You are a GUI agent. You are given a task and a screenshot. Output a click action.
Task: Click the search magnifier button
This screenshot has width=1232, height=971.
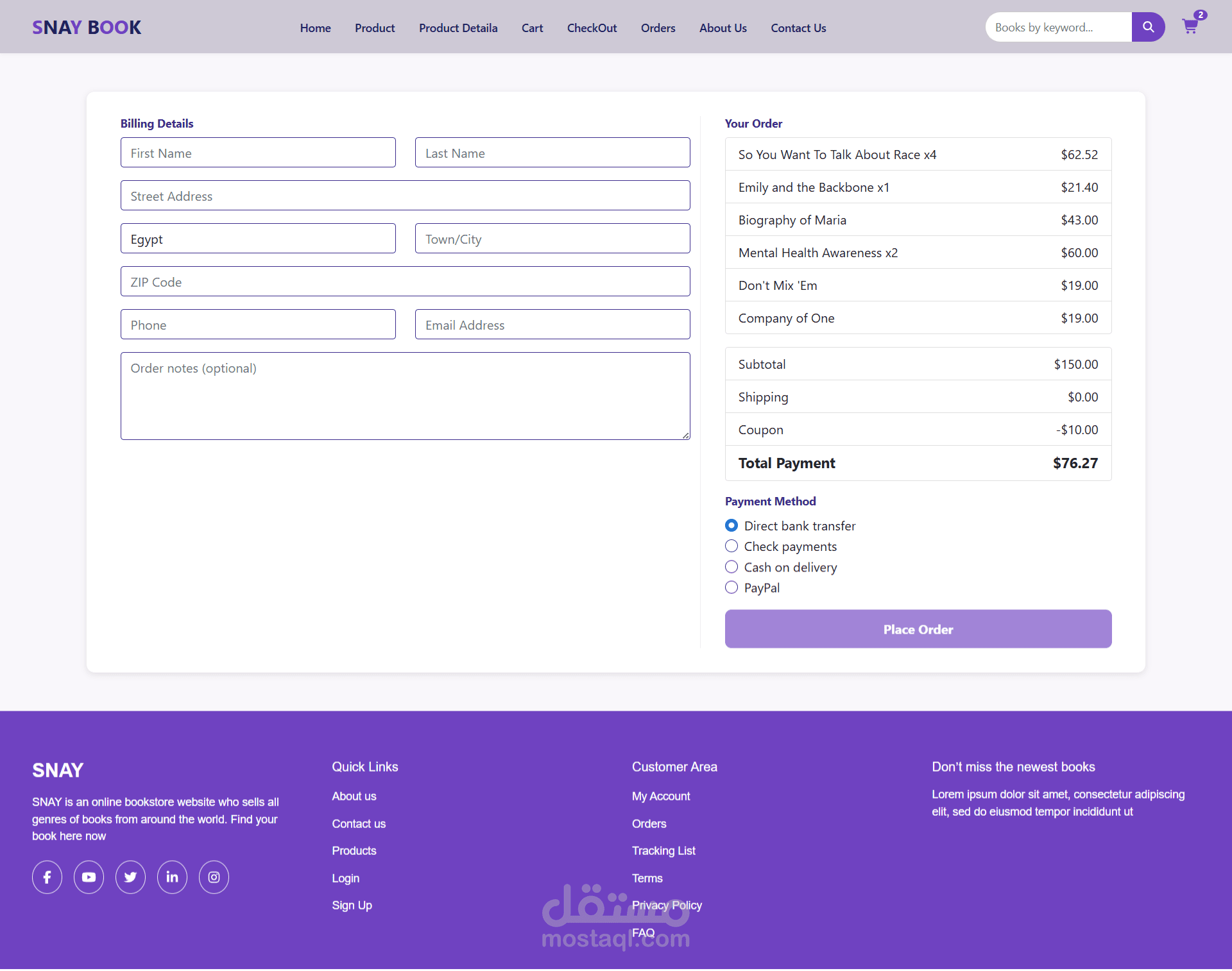pos(1148,27)
